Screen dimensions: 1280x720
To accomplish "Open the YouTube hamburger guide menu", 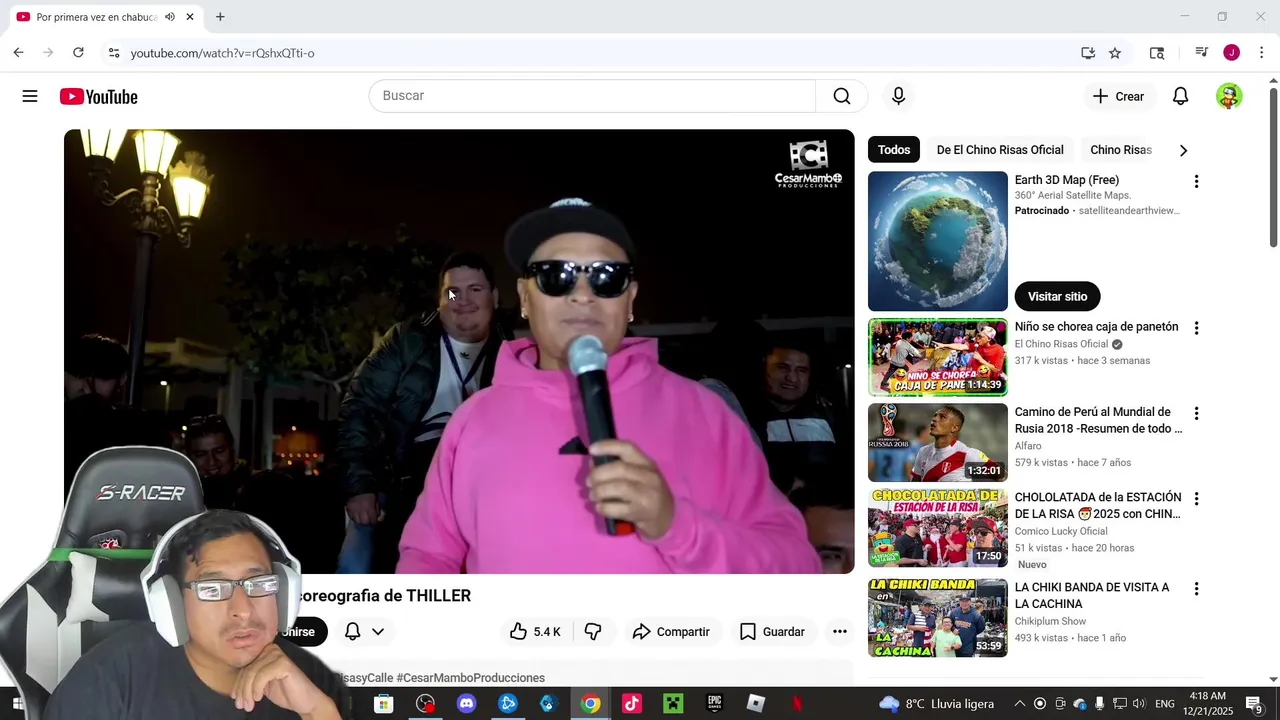I will (30, 96).
